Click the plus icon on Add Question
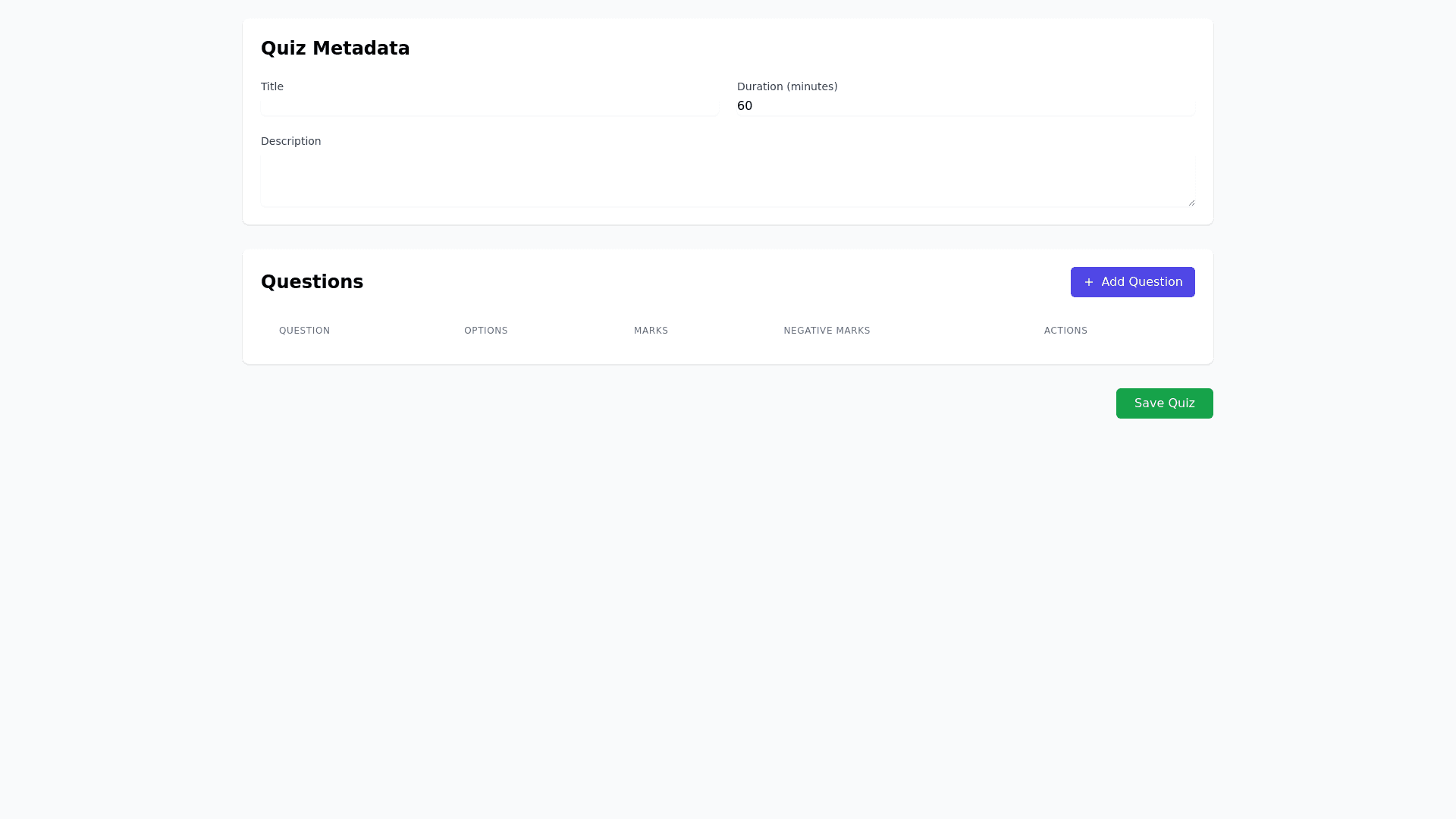1456x819 pixels. [x=1089, y=282]
